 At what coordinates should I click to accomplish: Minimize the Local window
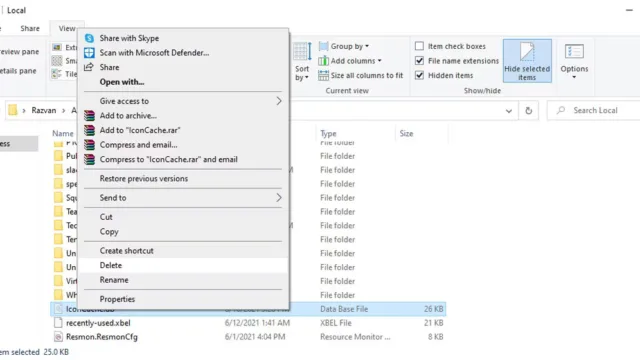[629, 10]
